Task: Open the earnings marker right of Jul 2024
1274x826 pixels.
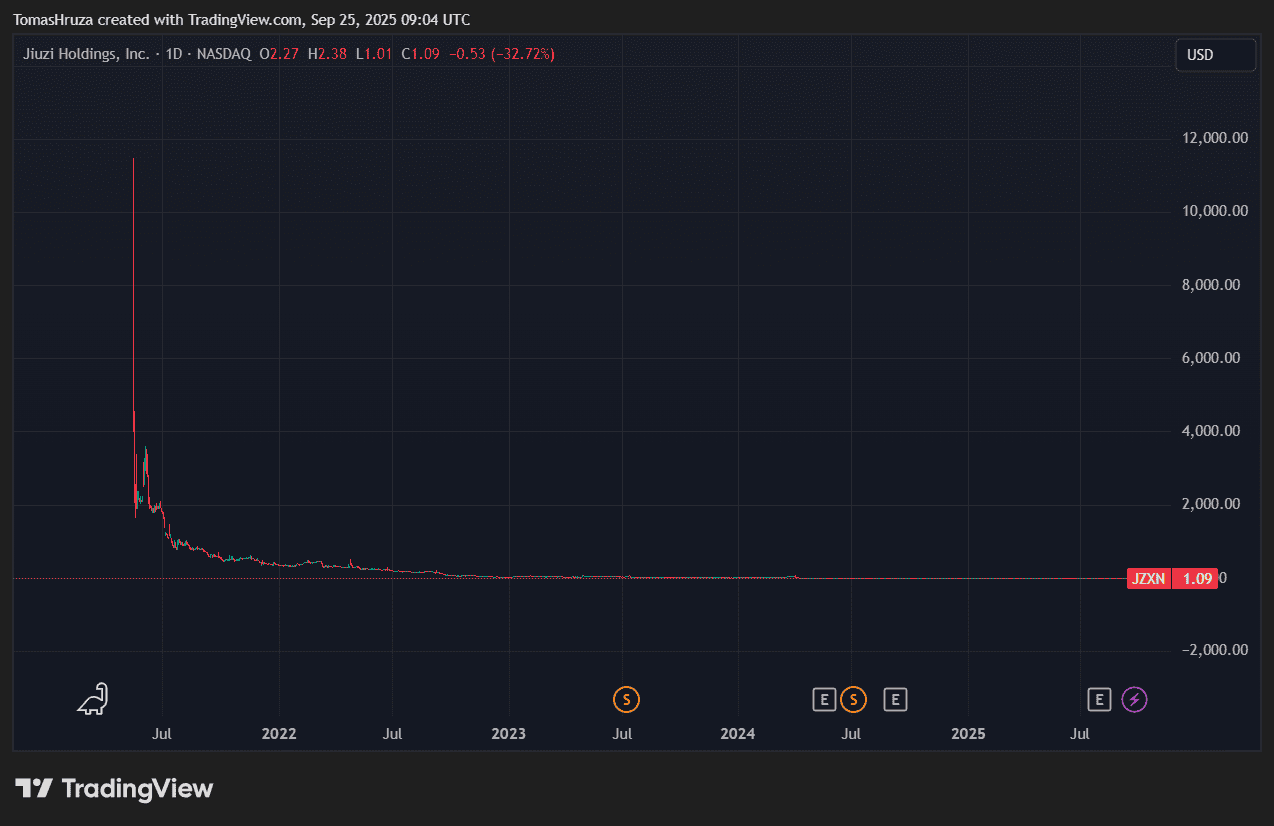Action: click(895, 700)
